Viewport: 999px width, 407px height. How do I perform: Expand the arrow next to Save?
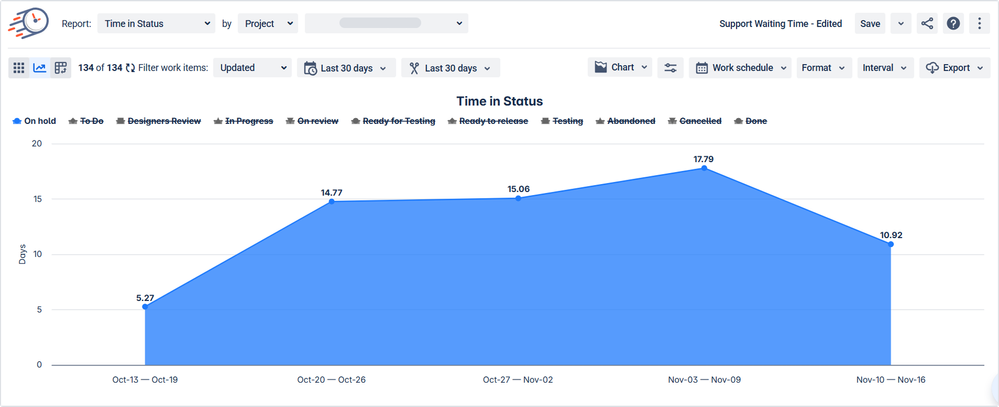(x=900, y=24)
